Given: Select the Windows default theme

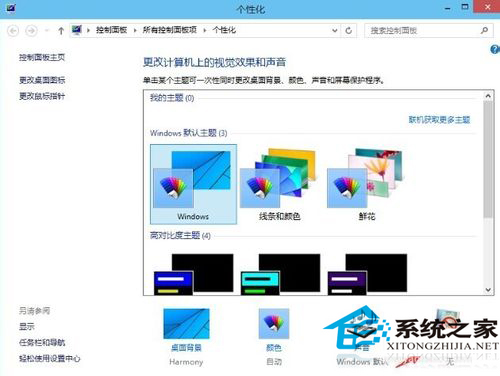Looking at the screenshot, I should pos(193,184).
